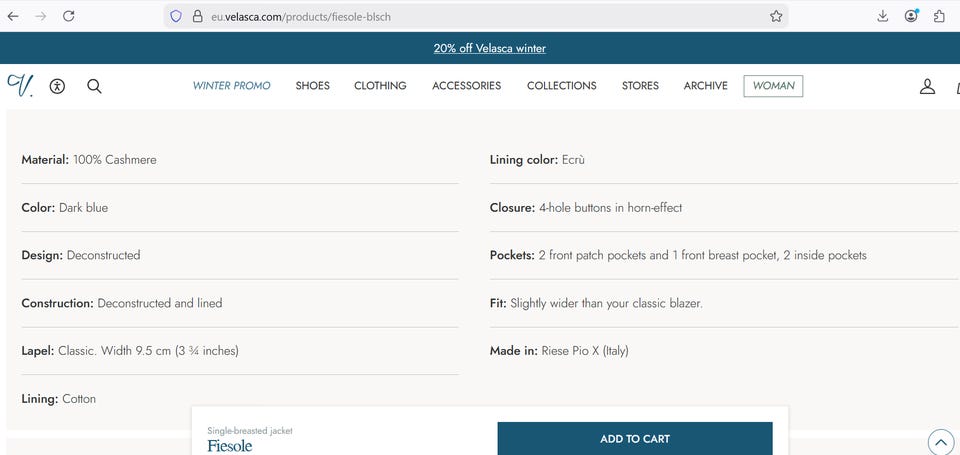960x455 pixels.
Task: Open the accessibility options icon
Action: [x=57, y=86]
